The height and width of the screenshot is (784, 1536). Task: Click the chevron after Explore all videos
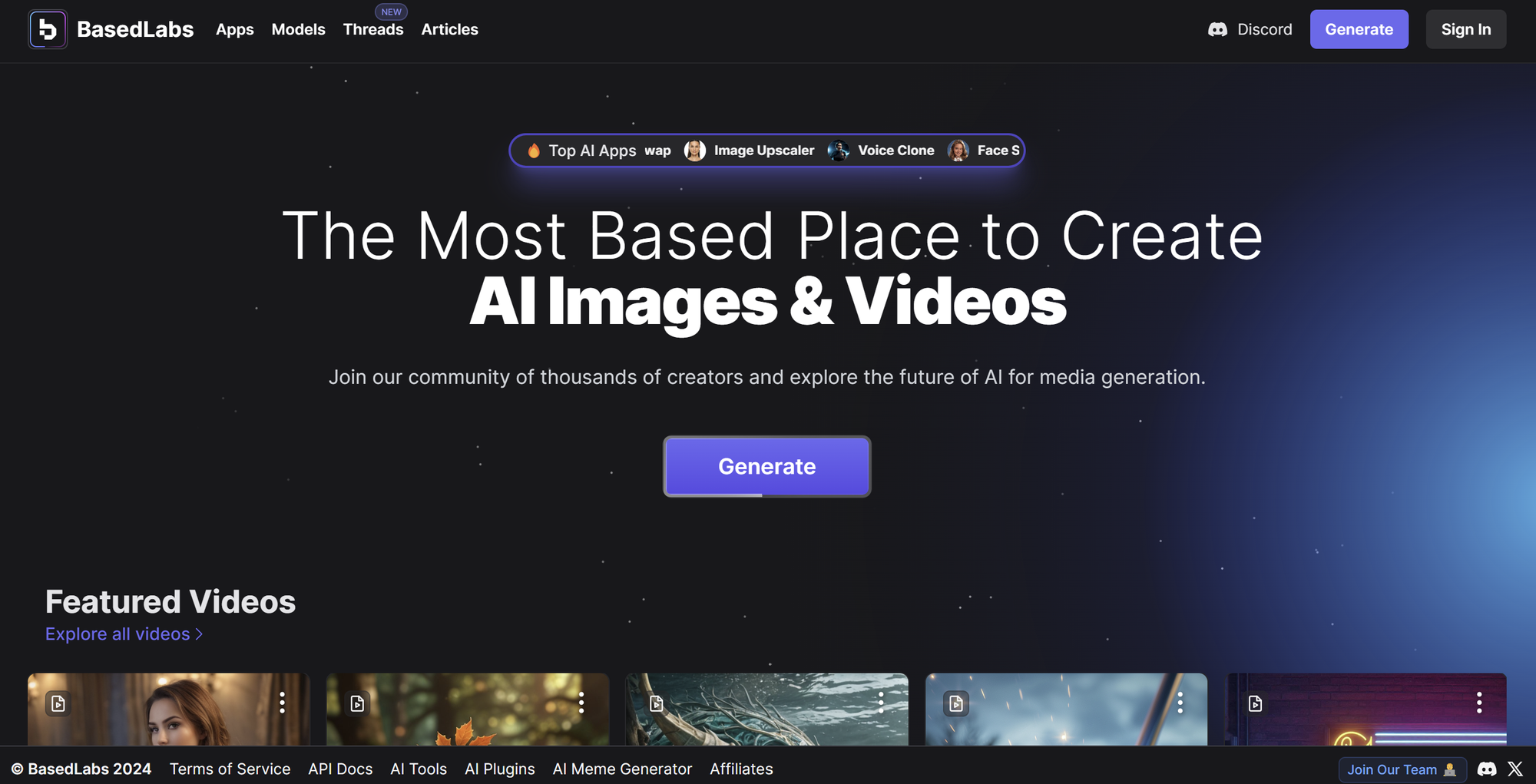[x=199, y=634]
